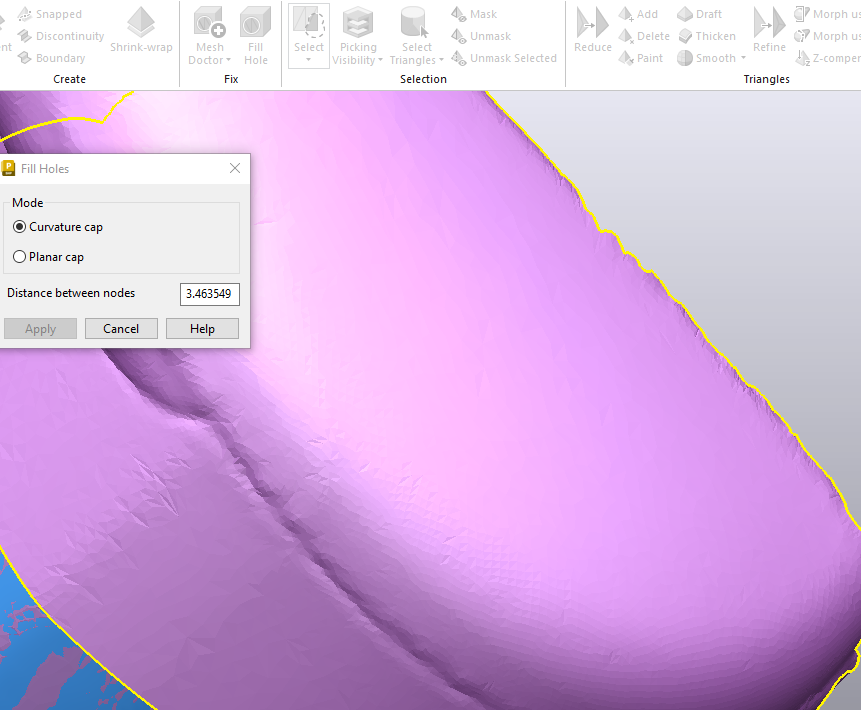Click the Draft tool icon
861x710 pixels.
(x=702, y=13)
